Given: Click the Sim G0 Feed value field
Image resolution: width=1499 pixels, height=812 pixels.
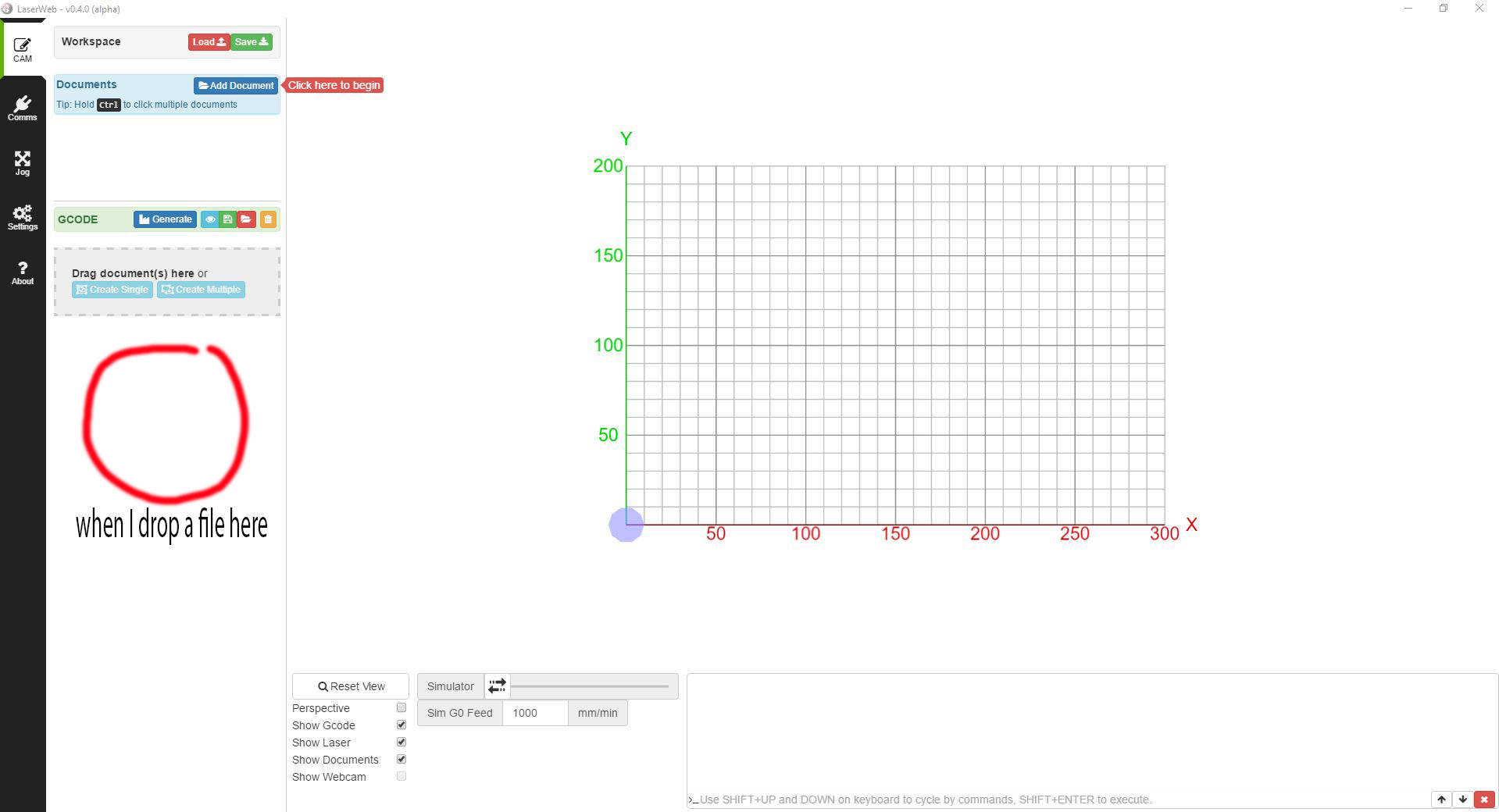Looking at the screenshot, I should tap(535, 713).
